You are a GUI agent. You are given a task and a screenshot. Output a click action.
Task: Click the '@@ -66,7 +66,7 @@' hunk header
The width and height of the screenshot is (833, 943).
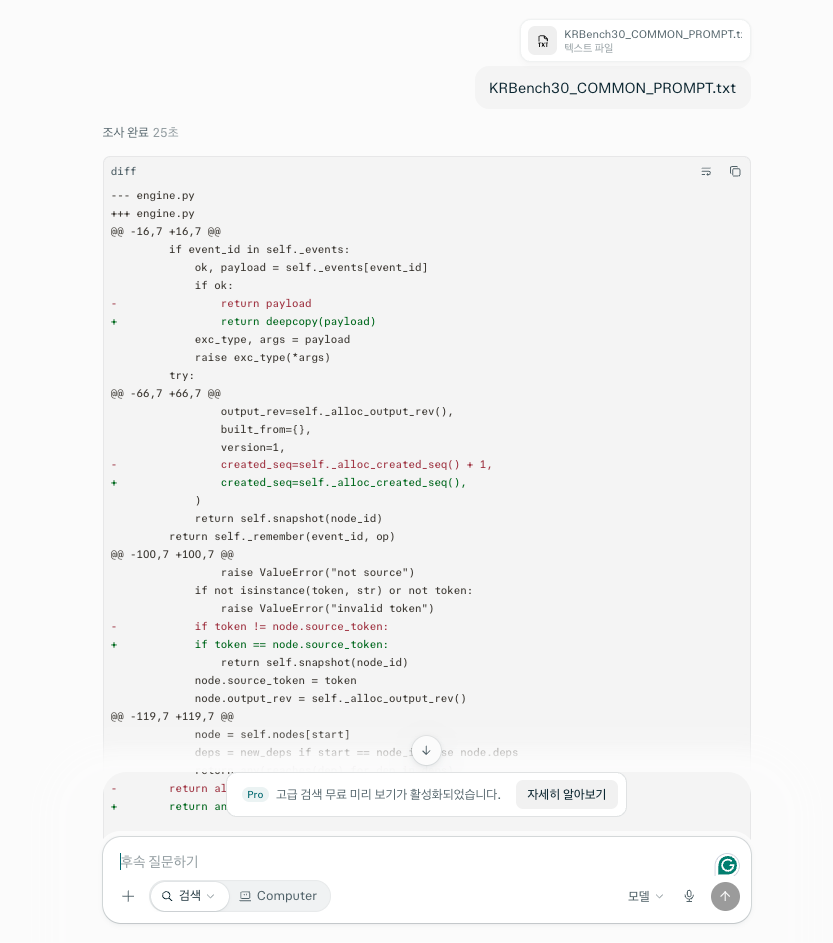165,393
